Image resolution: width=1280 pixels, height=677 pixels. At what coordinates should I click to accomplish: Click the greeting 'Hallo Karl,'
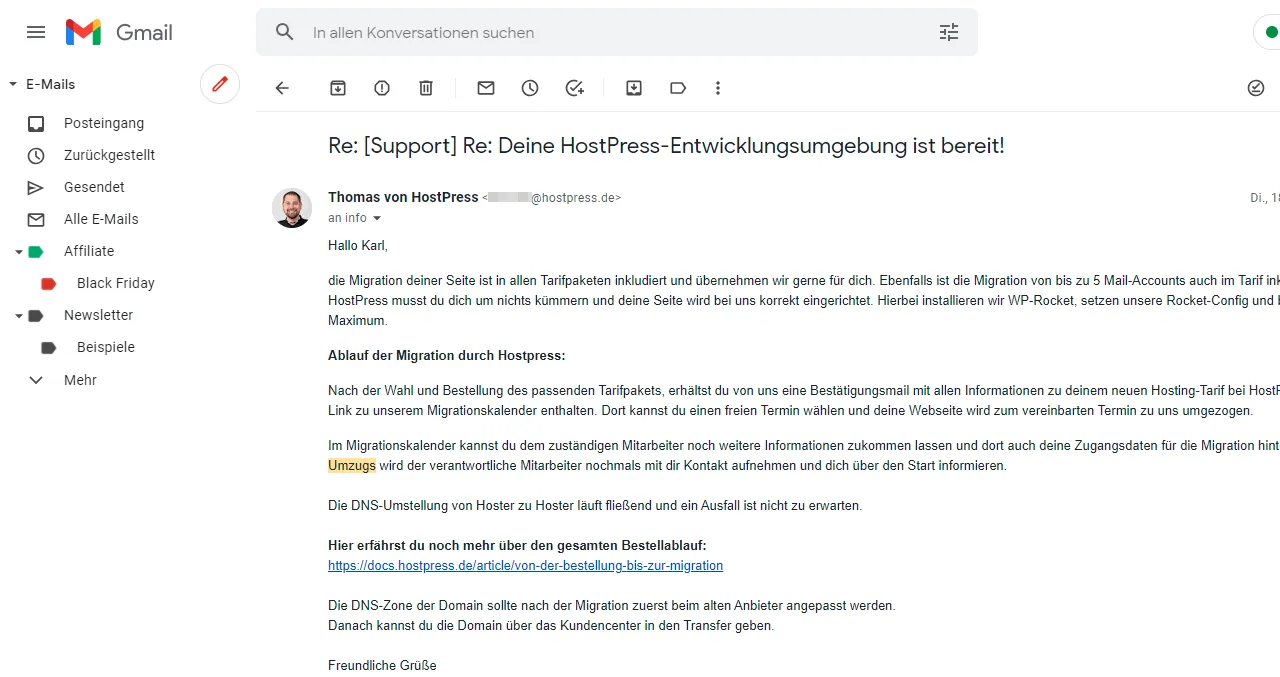[x=357, y=246]
